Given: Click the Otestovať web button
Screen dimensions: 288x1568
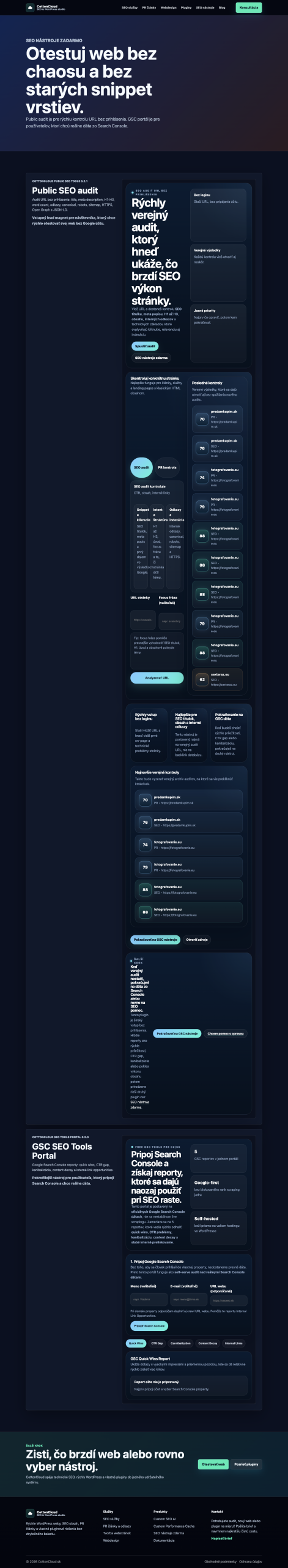Looking at the screenshot, I should click(213, 1464).
